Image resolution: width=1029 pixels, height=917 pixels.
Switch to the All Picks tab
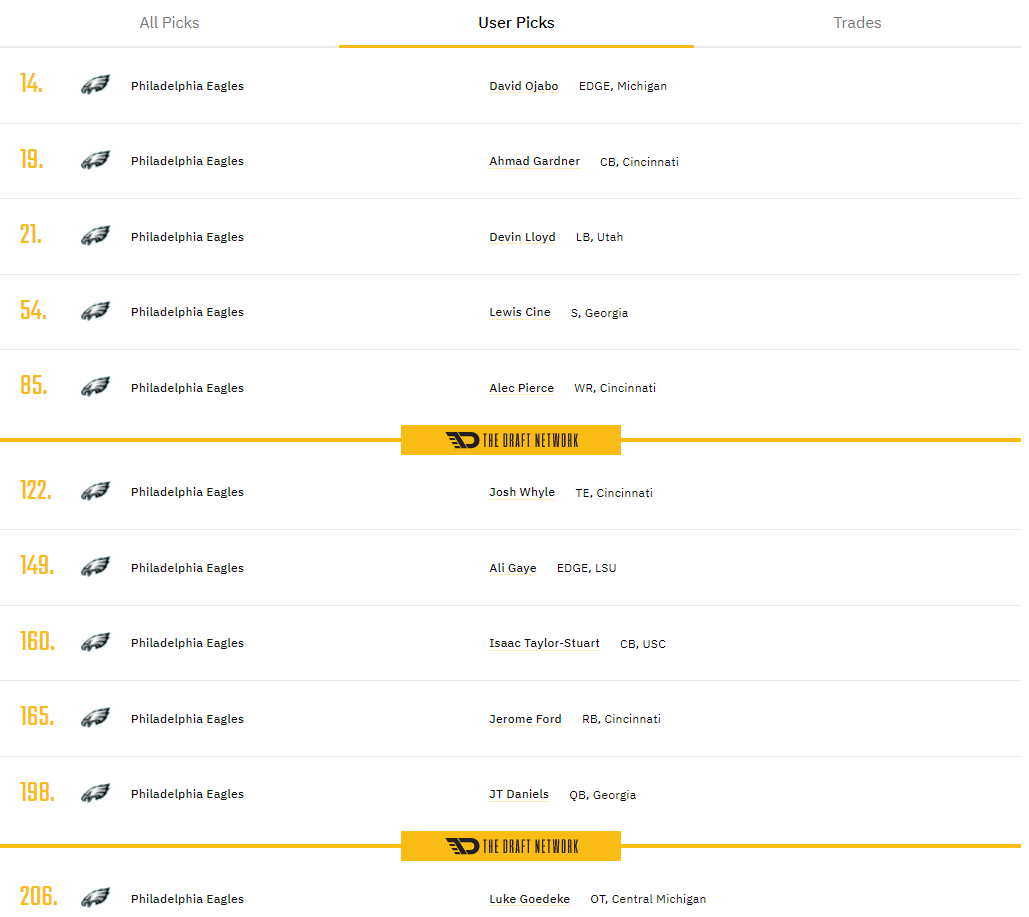point(169,23)
